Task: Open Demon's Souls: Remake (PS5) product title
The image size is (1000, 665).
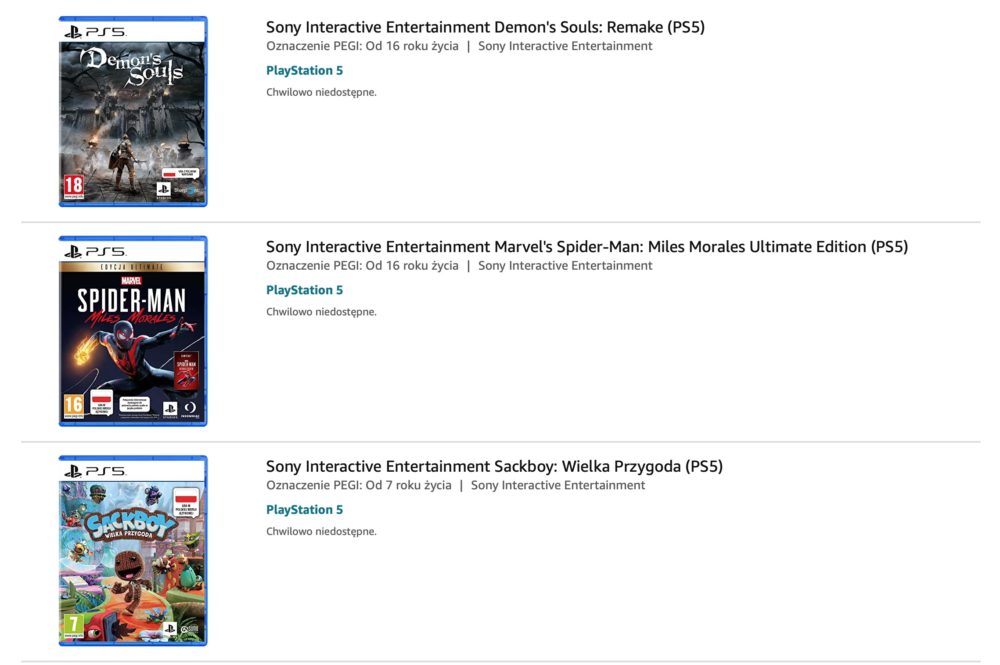Action: pyautogui.click(x=485, y=27)
